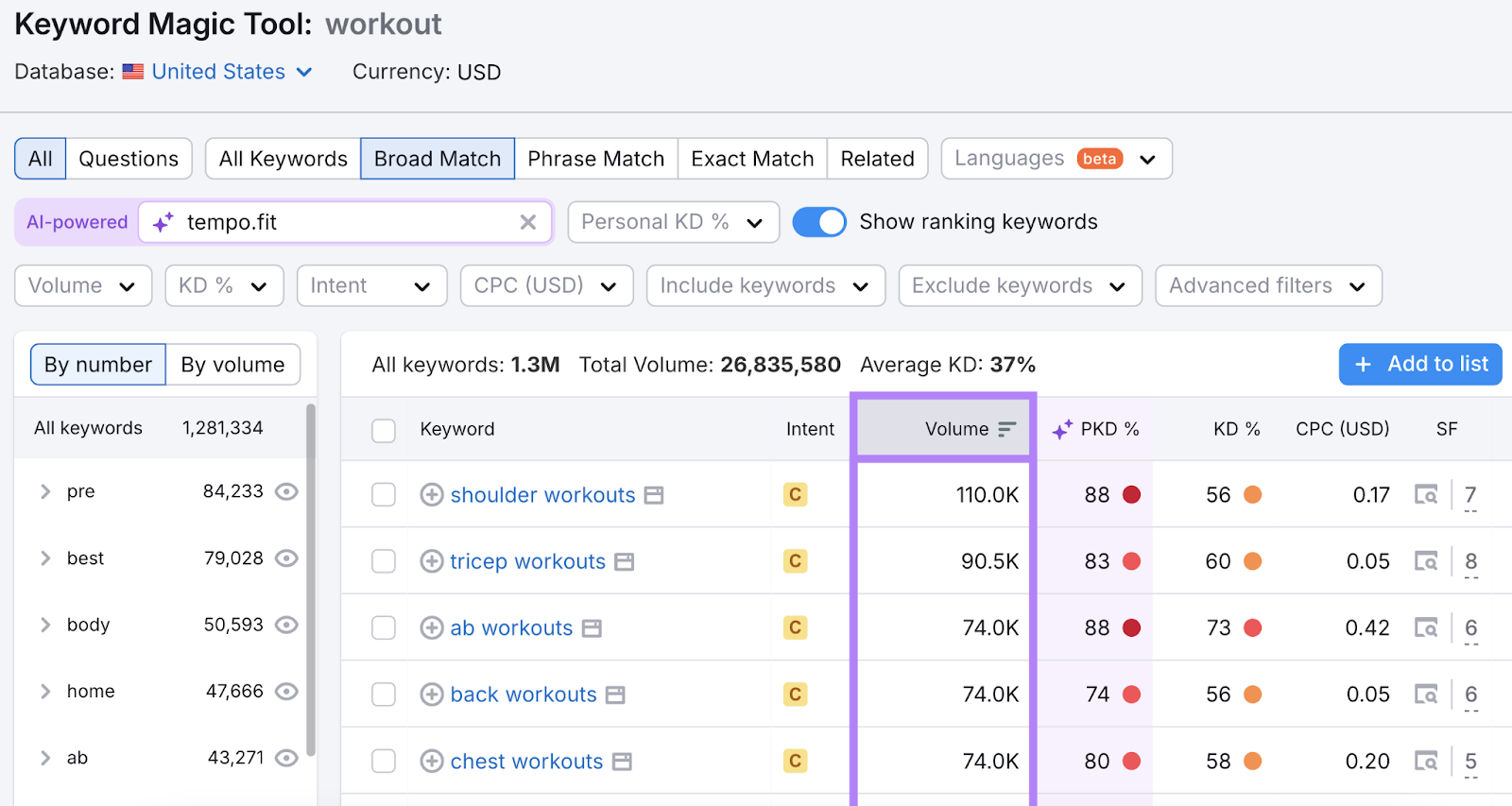Click the commercial intent badge for back workouts
Viewport: 1512px width, 806px height.
coord(795,695)
